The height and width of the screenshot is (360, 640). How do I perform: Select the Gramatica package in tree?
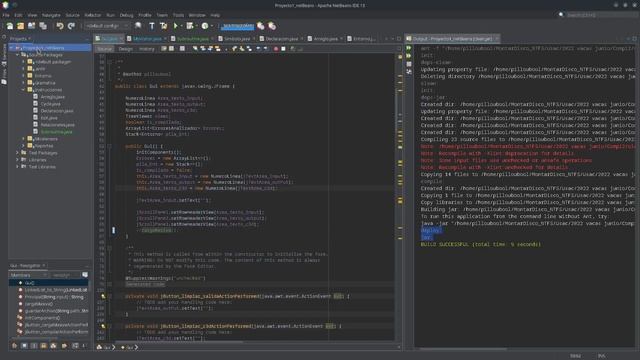click(x=45, y=83)
